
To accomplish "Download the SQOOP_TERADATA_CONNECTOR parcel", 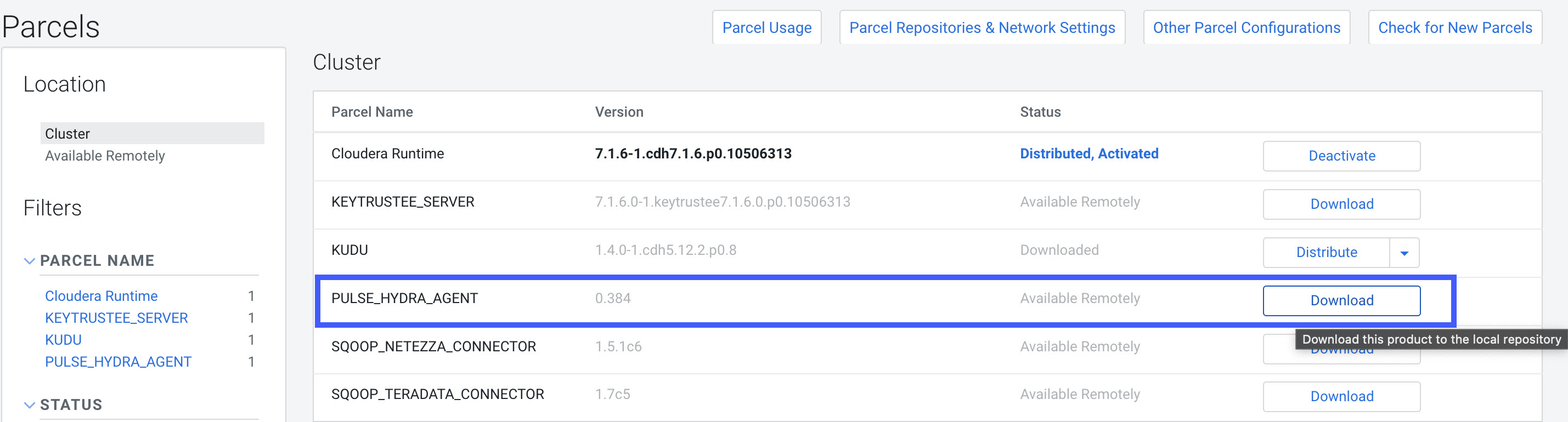I will click(x=1341, y=396).
